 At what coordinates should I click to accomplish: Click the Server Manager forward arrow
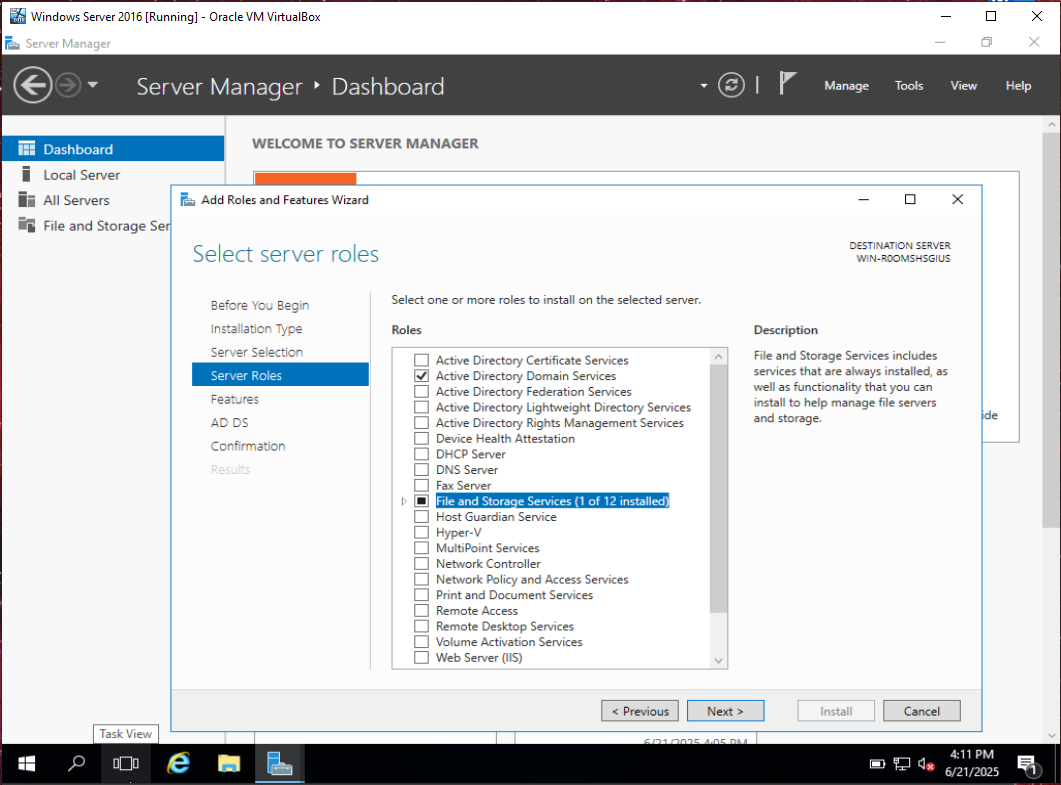point(68,85)
